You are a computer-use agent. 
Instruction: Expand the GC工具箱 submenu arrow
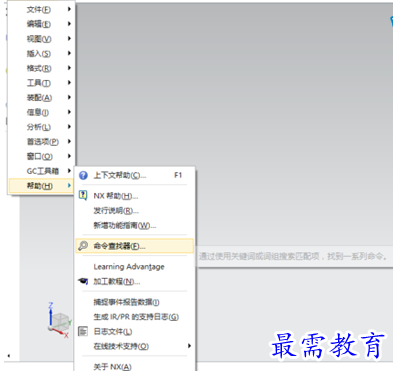[x=69, y=170]
